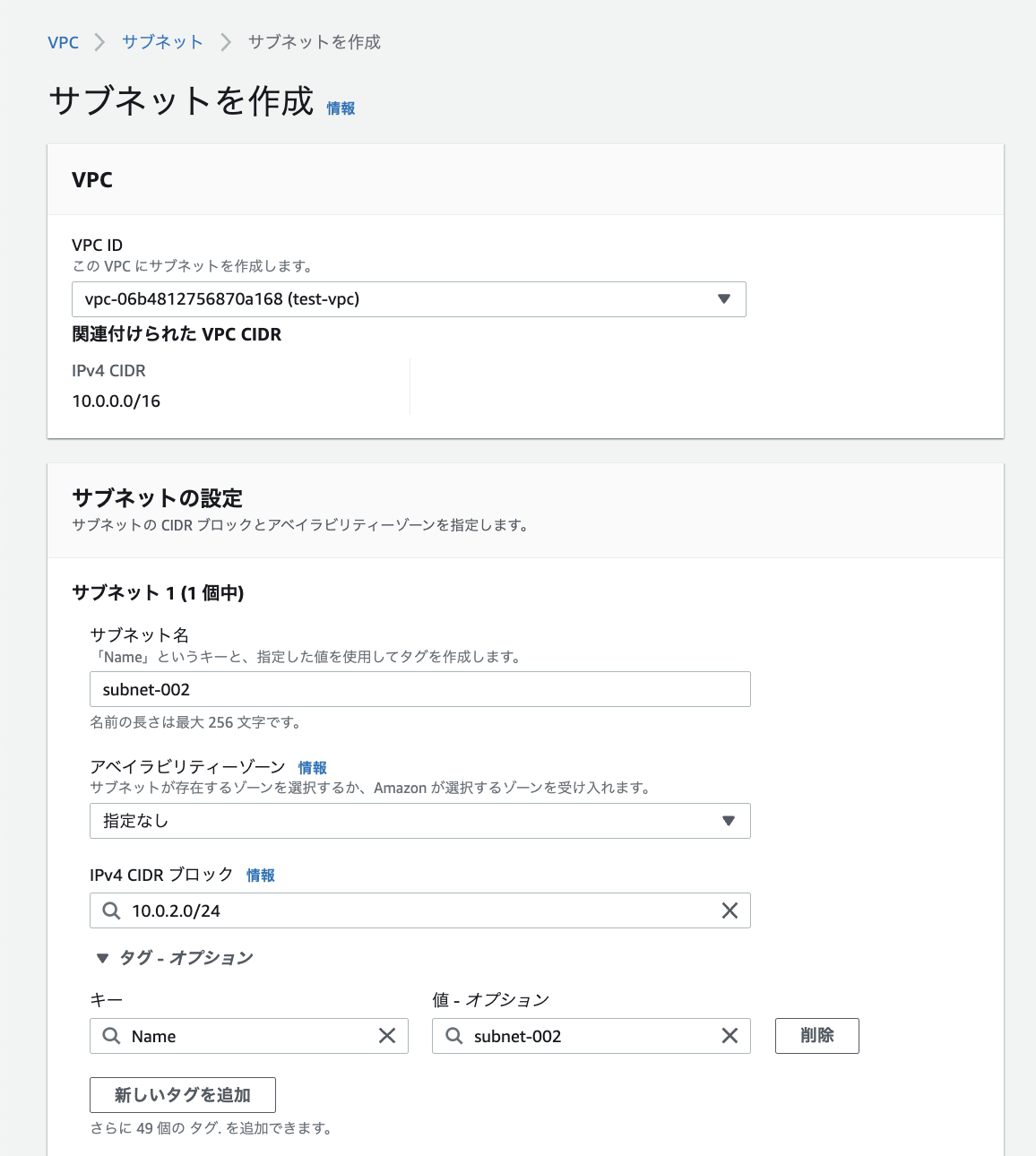Click the magnifier icon in IPv4 CIDR field
This screenshot has width=1036, height=1156.
point(111,910)
